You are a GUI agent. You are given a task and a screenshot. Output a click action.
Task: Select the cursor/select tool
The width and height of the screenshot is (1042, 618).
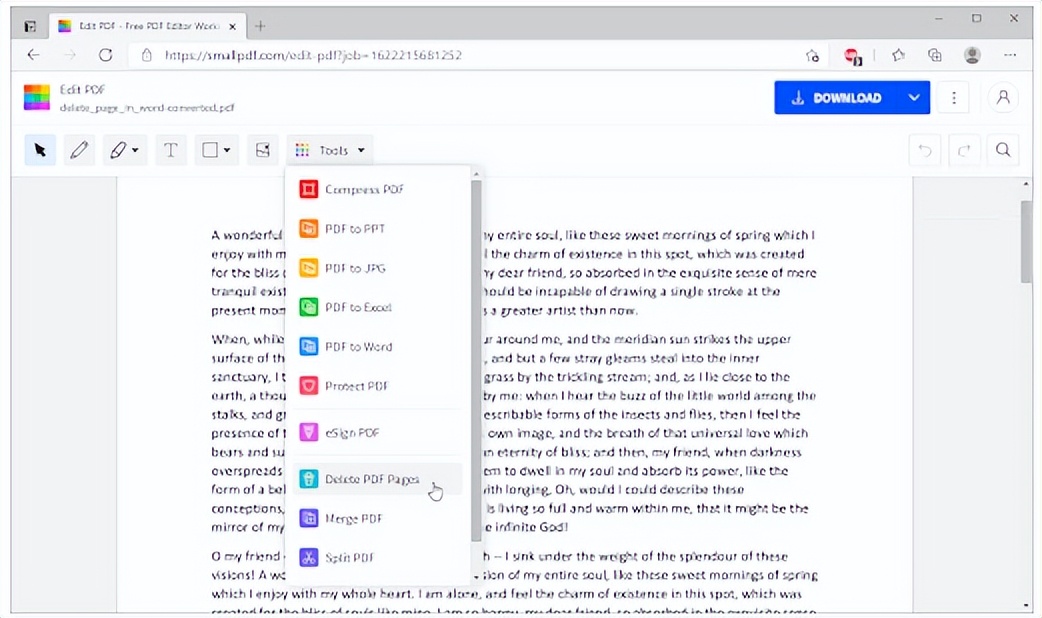click(39, 149)
